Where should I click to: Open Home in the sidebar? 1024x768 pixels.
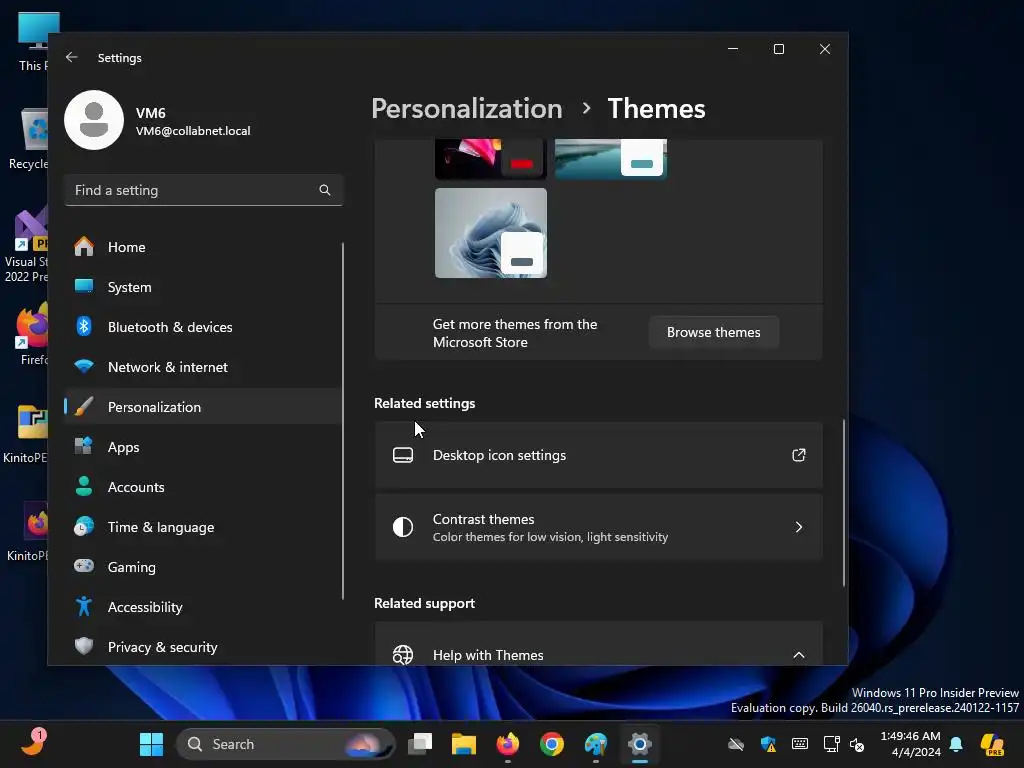pyautogui.click(x=202, y=247)
